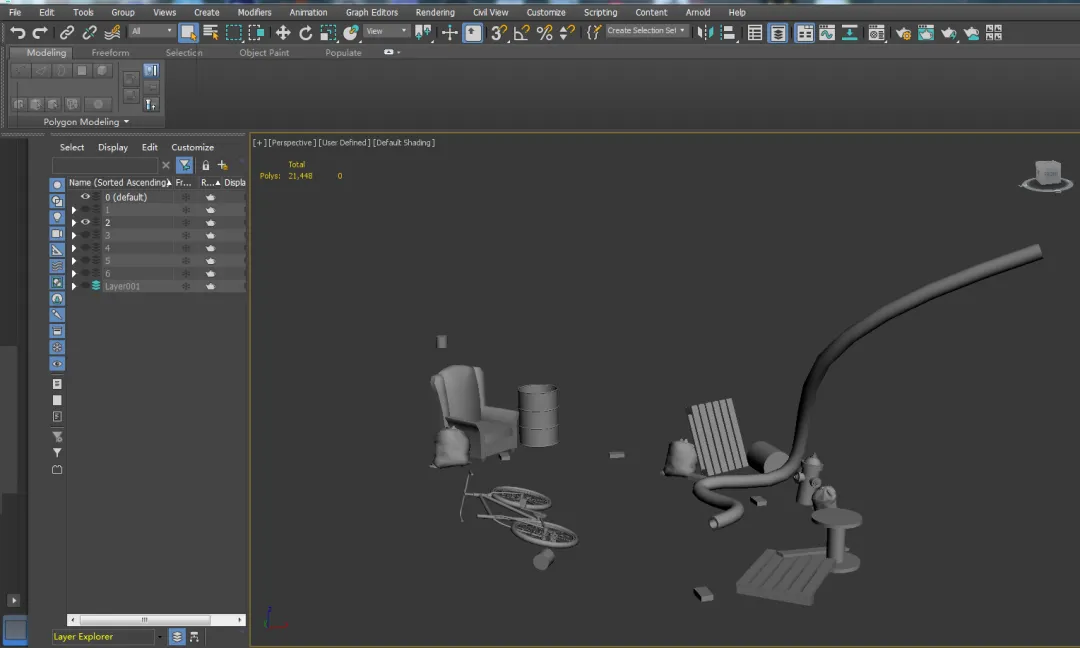The width and height of the screenshot is (1080, 648).
Task: Toggle the freeze column for Layer001
Action: tap(185, 286)
